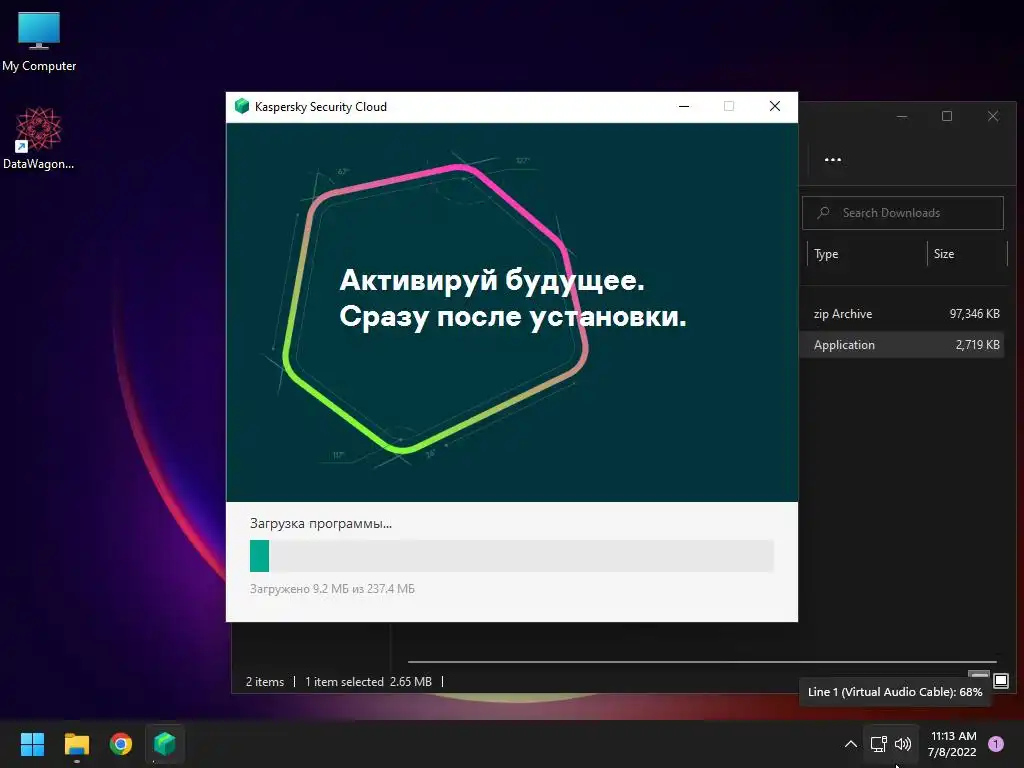Minimize the File Explorer window
This screenshot has width=1024, height=768.
tap(902, 116)
